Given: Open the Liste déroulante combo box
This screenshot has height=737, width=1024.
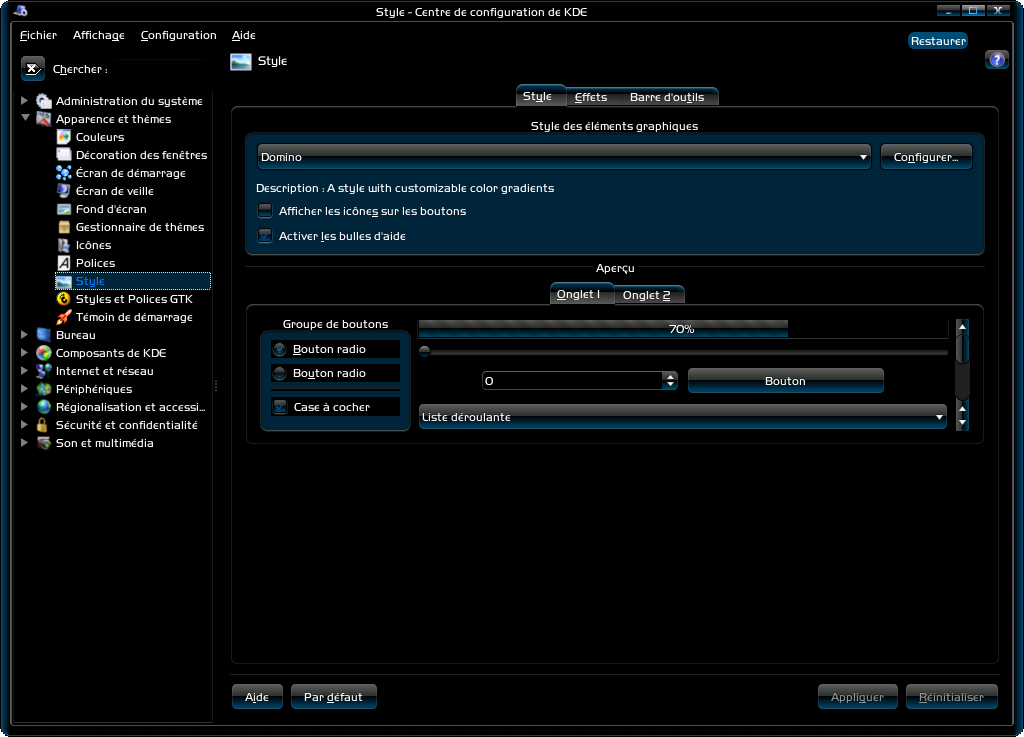Looking at the screenshot, I should click(682, 416).
